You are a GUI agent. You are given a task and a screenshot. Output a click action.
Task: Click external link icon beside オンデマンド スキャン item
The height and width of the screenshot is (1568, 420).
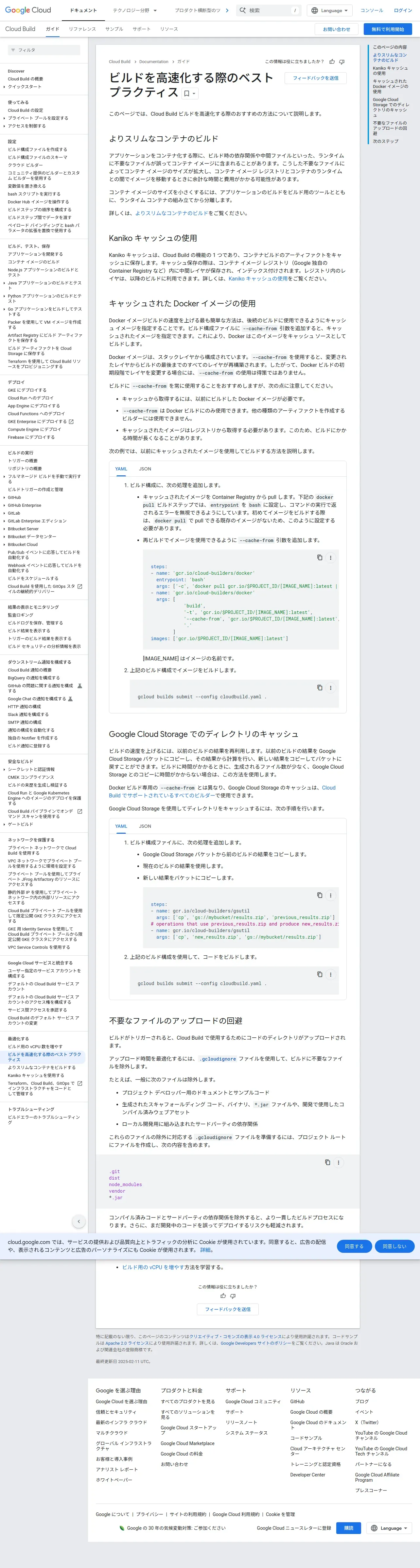pyautogui.click(x=80, y=811)
